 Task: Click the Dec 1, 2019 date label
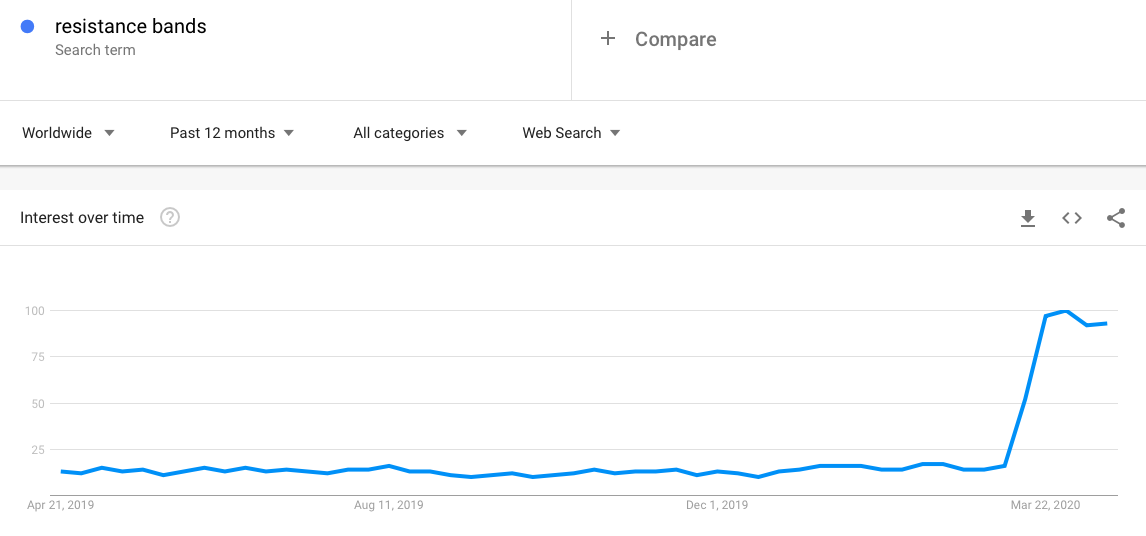pos(717,506)
